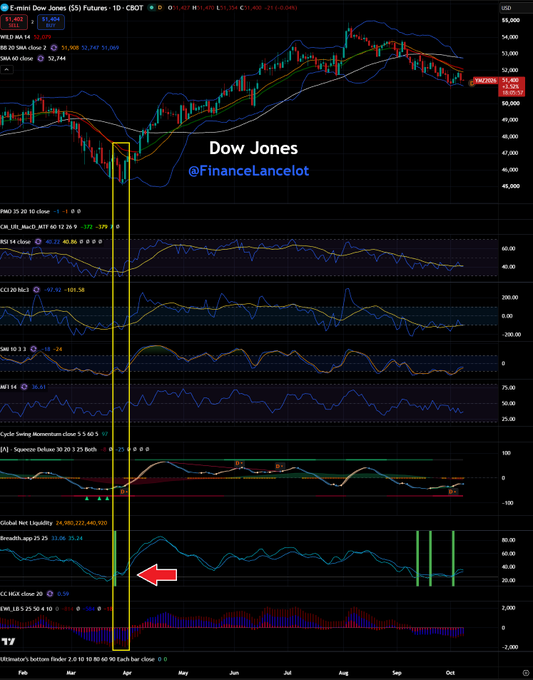533x680 pixels.
Task: Click the purple icon beside MFI 14
Action: click(24, 387)
